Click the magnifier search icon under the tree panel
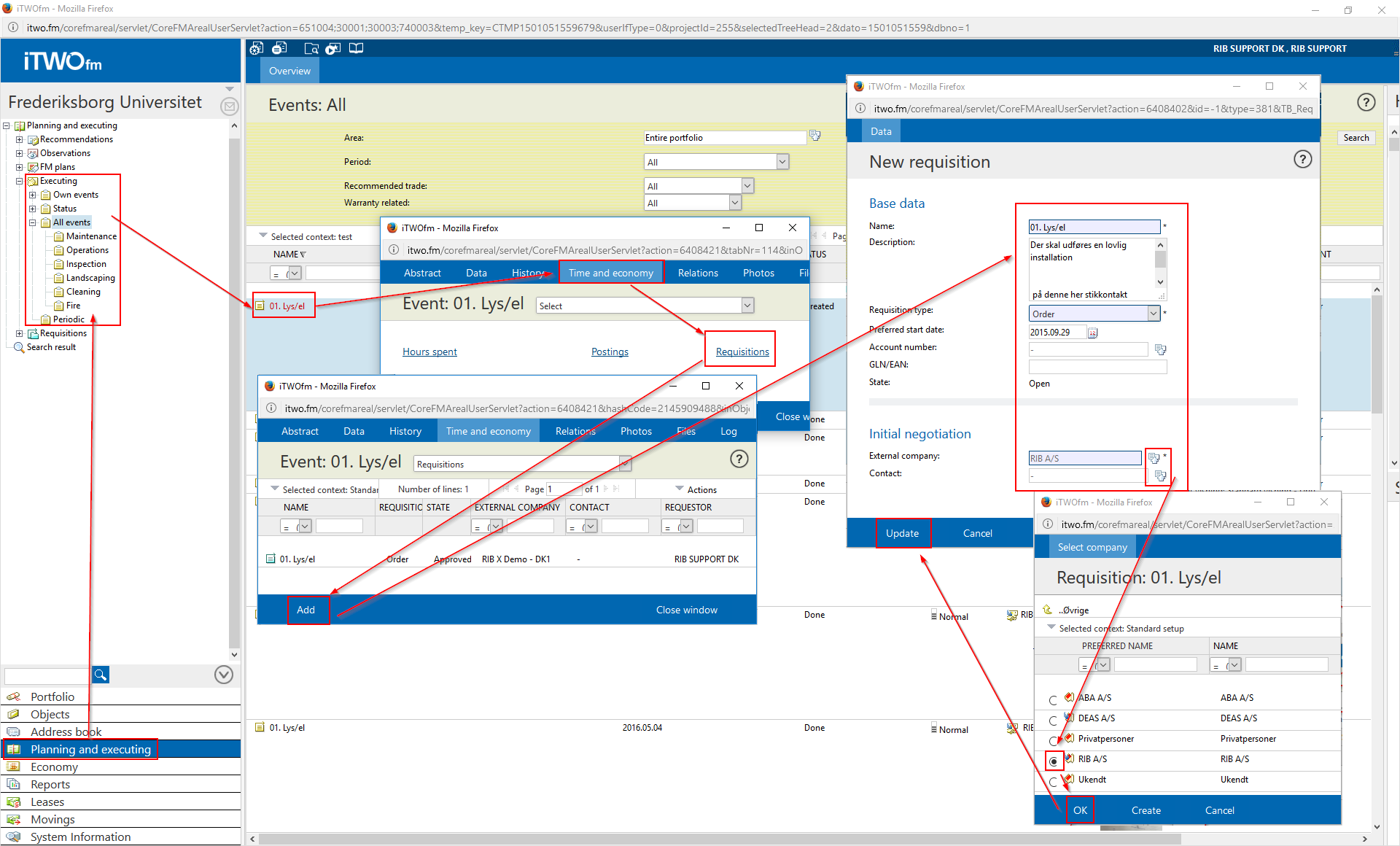 tap(100, 675)
